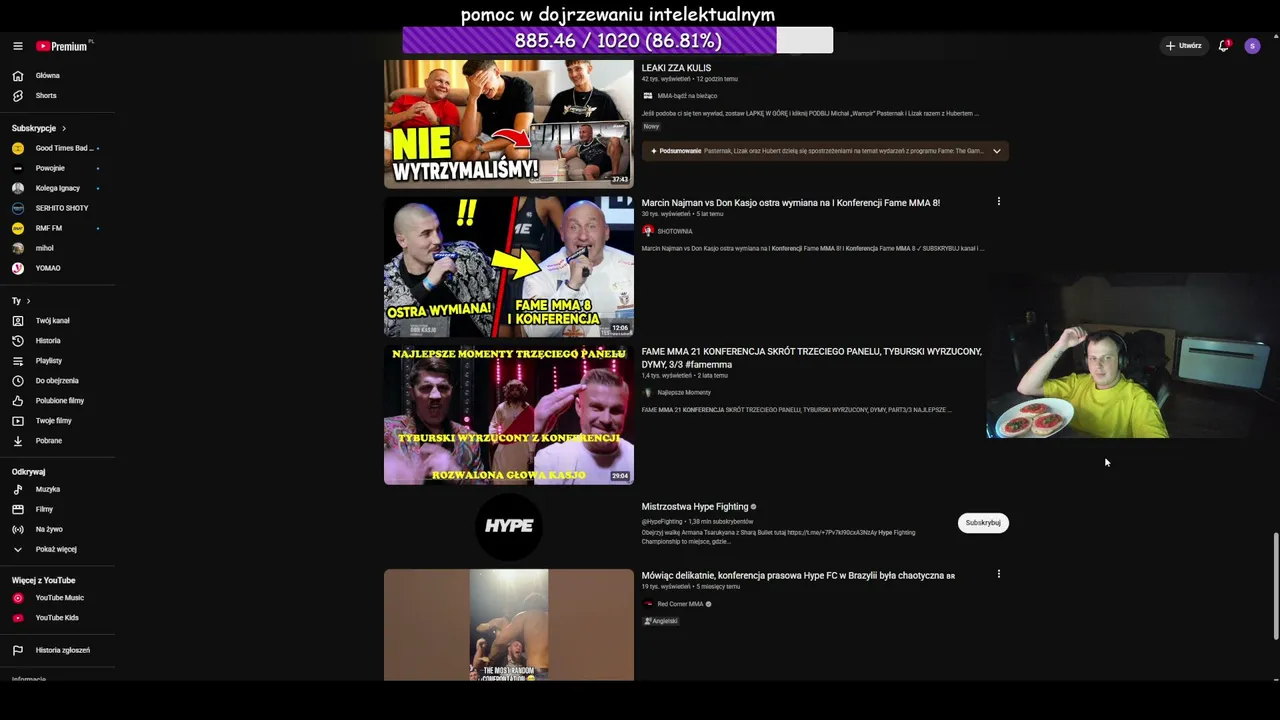Open Marcin Najman vs Don Kasjo title
This screenshot has height=720, width=1280.
pyautogui.click(x=790, y=203)
